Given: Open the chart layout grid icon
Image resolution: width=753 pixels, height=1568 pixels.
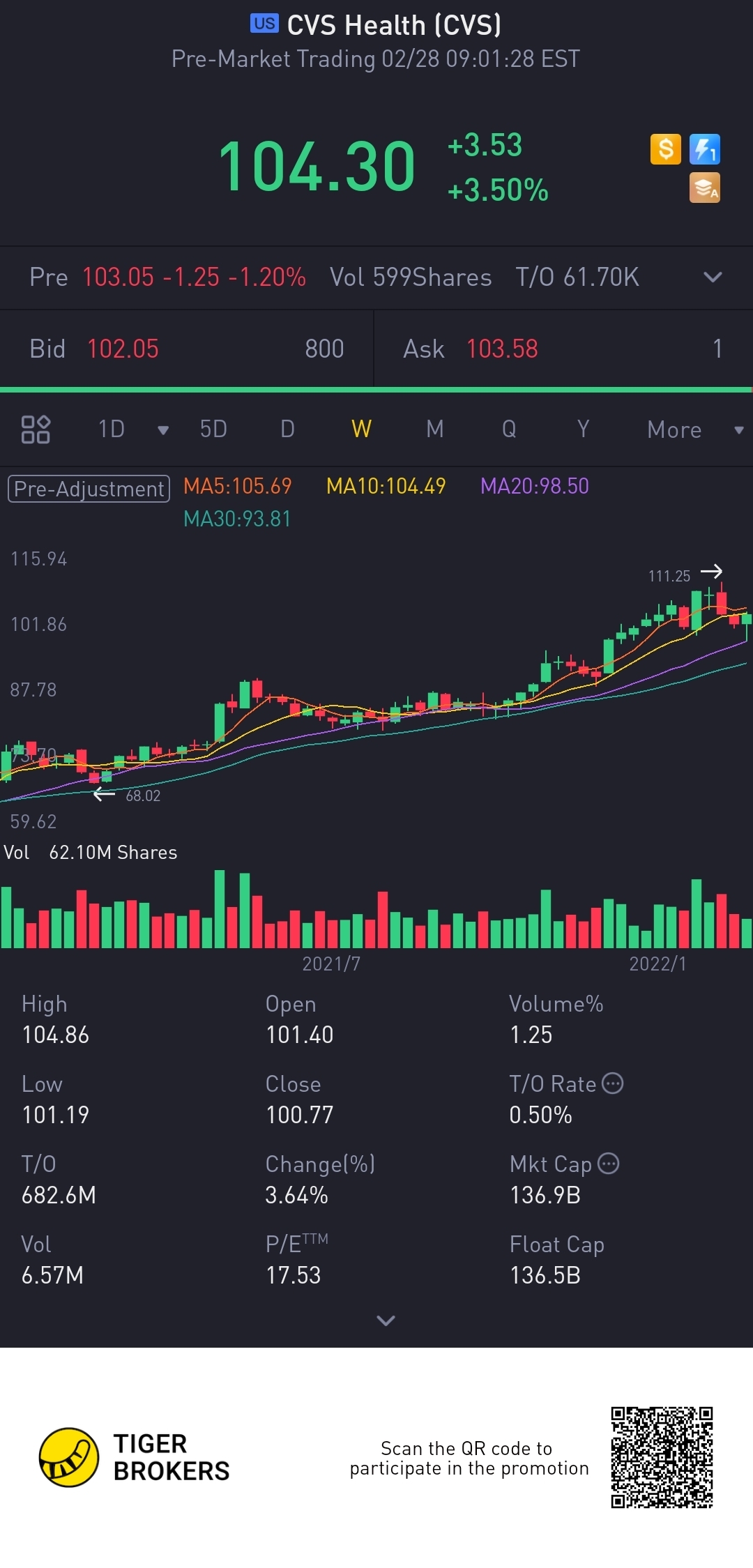Looking at the screenshot, I should tap(36, 429).
